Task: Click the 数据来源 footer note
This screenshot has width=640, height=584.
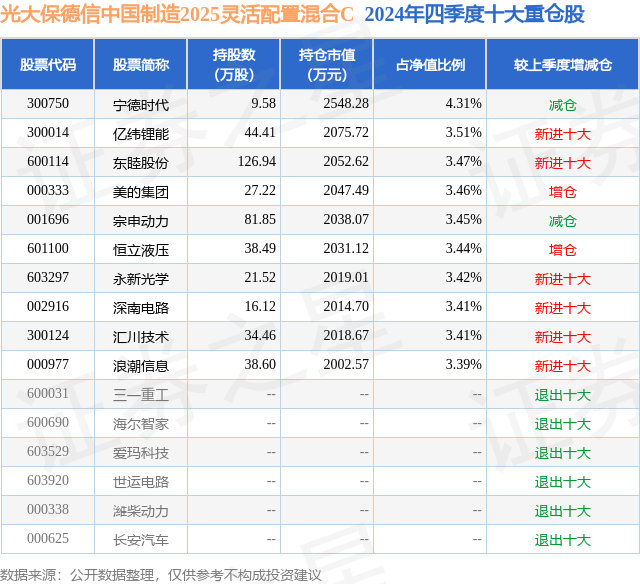Action: (161, 575)
